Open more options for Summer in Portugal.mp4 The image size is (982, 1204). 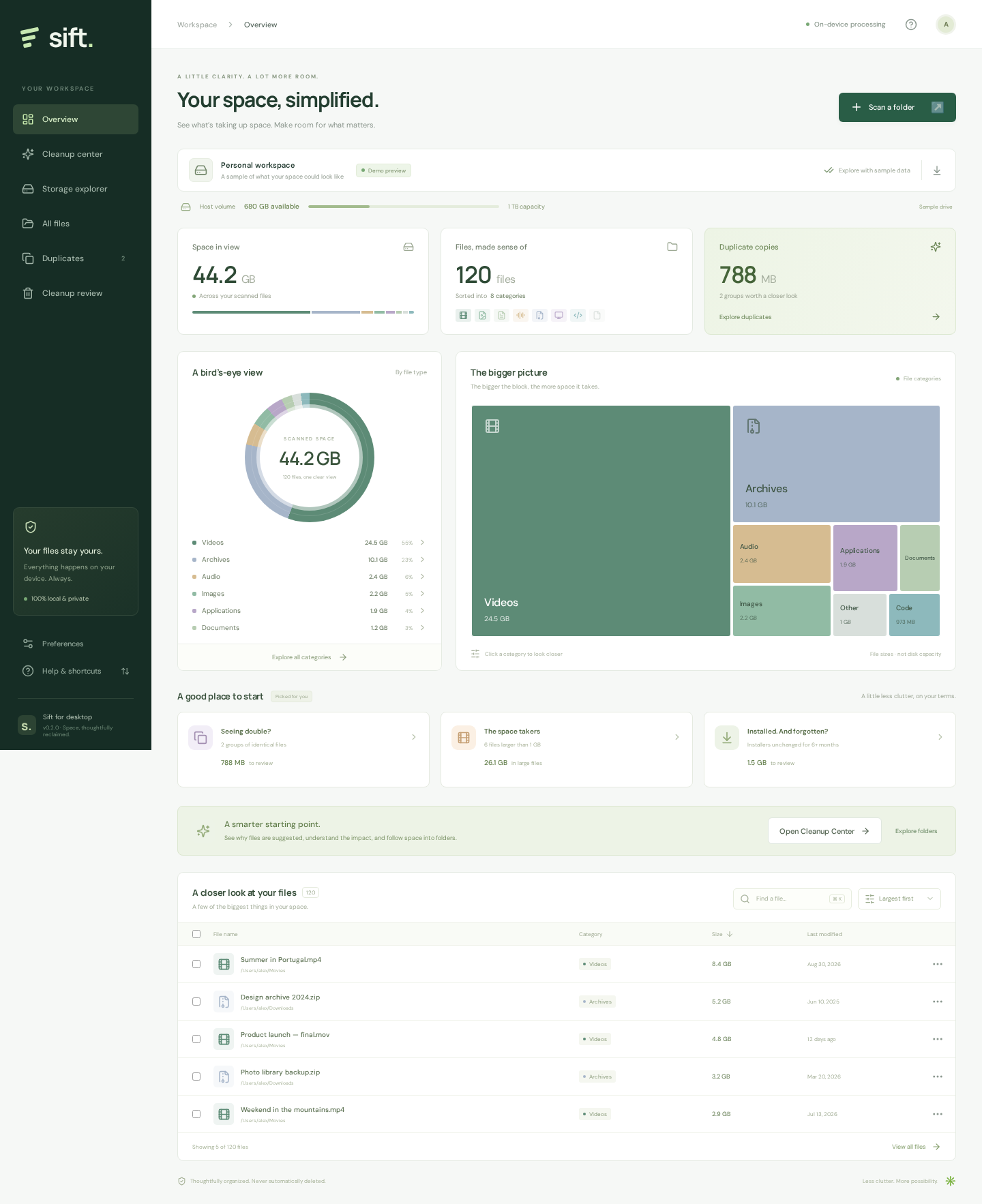[x=938, y=964]
